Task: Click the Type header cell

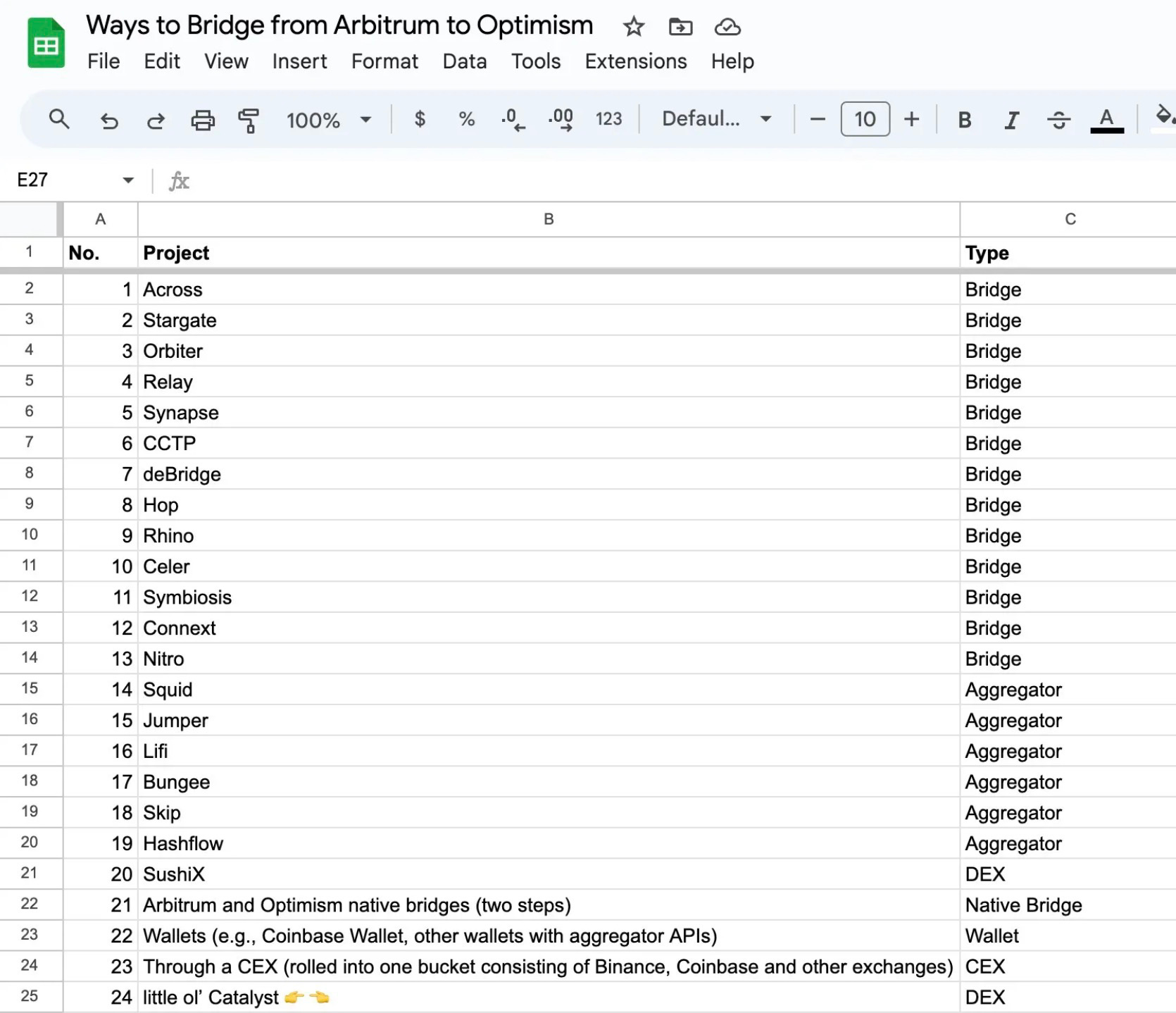Action: 1068,253
